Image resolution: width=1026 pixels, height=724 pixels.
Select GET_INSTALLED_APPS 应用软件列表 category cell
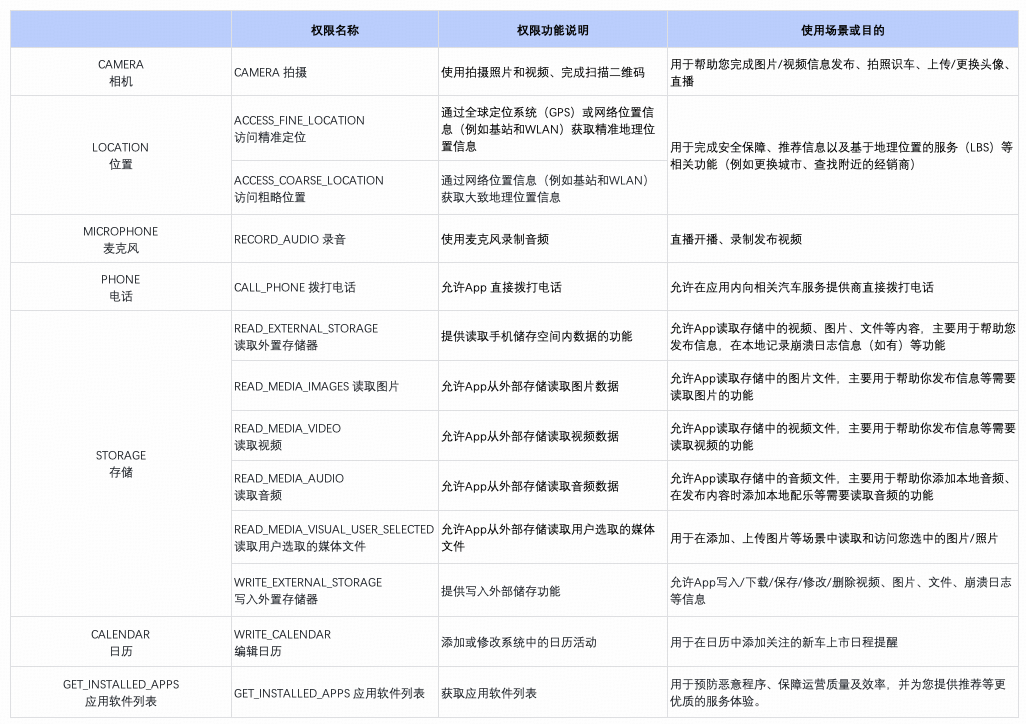coord(120,693)
